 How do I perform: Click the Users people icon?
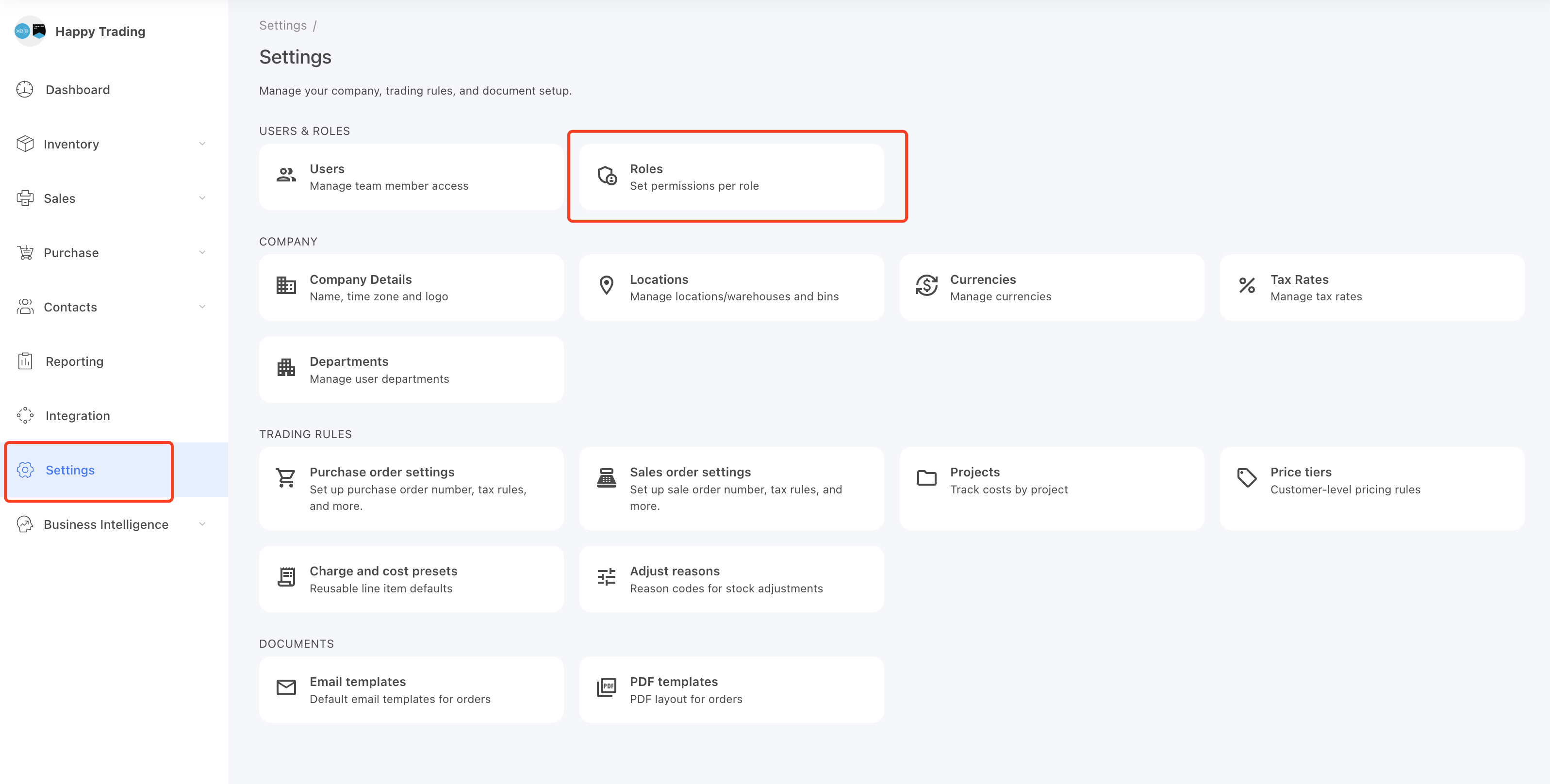point(286,175)
